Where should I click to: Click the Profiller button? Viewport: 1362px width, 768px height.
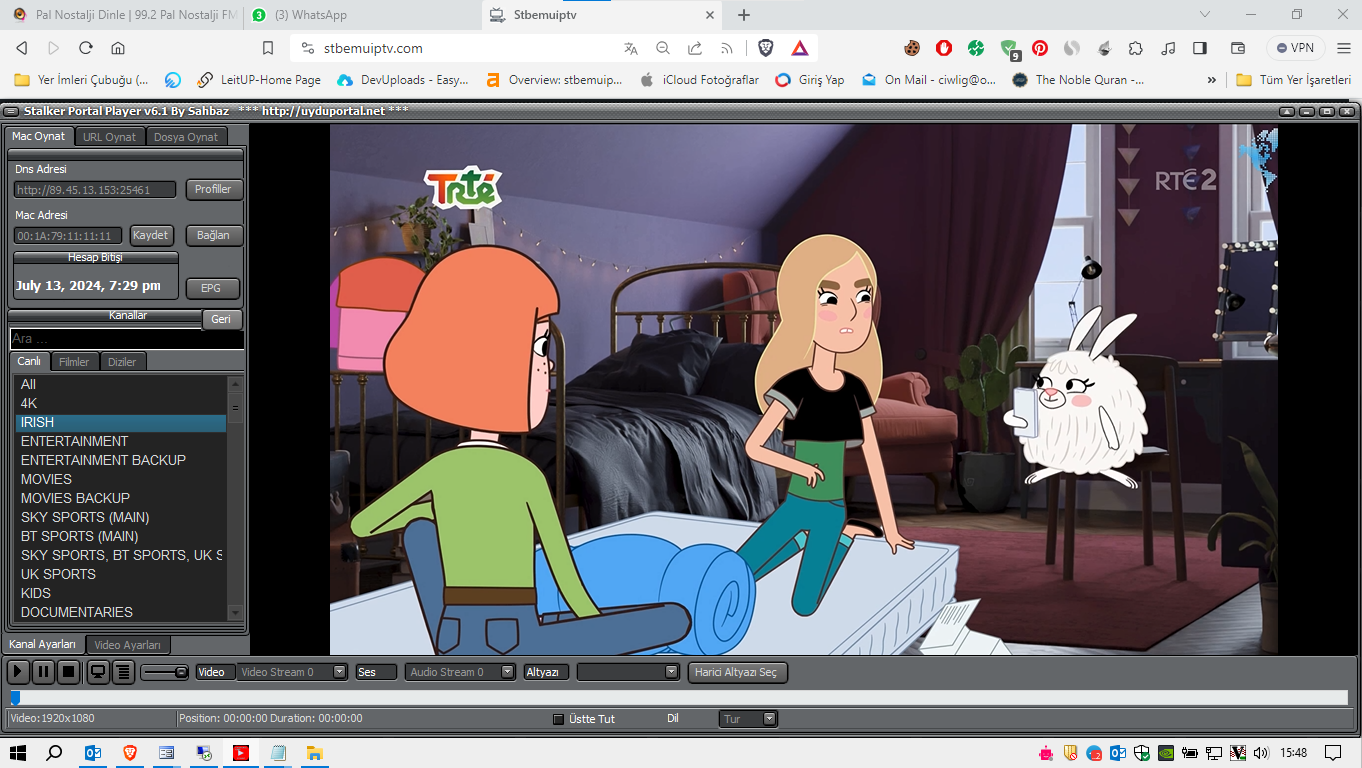(x=213, y=189)
